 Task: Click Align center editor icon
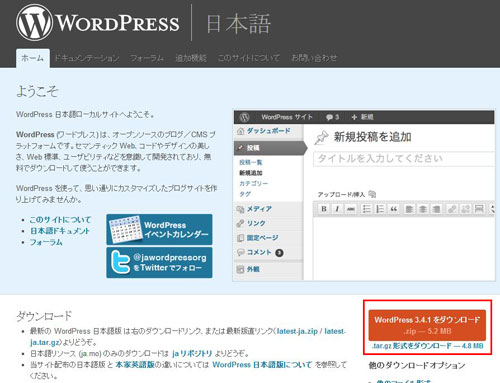pos(423,209)
